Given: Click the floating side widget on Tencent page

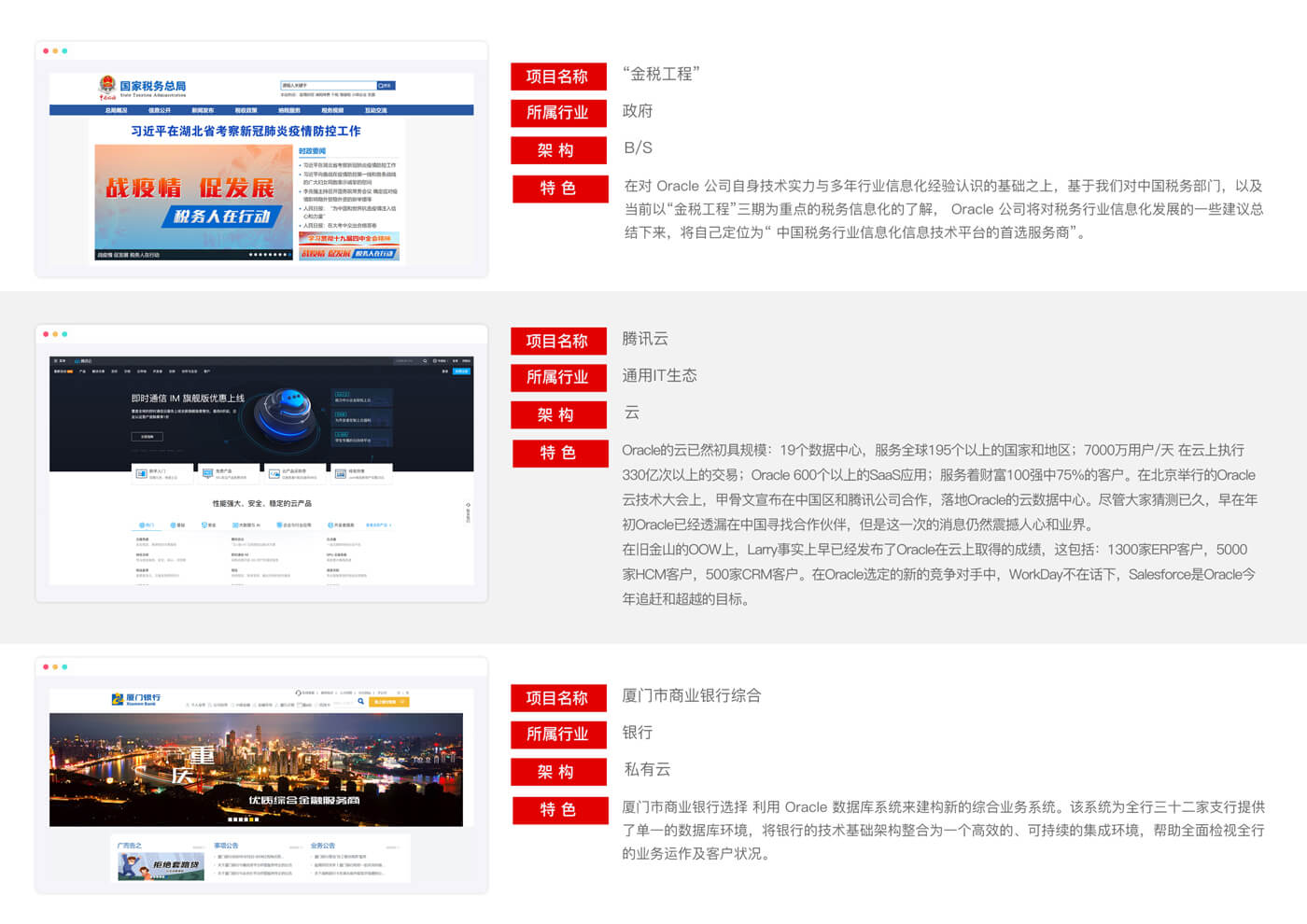Looking at the screenshot, I should point(468,512).
